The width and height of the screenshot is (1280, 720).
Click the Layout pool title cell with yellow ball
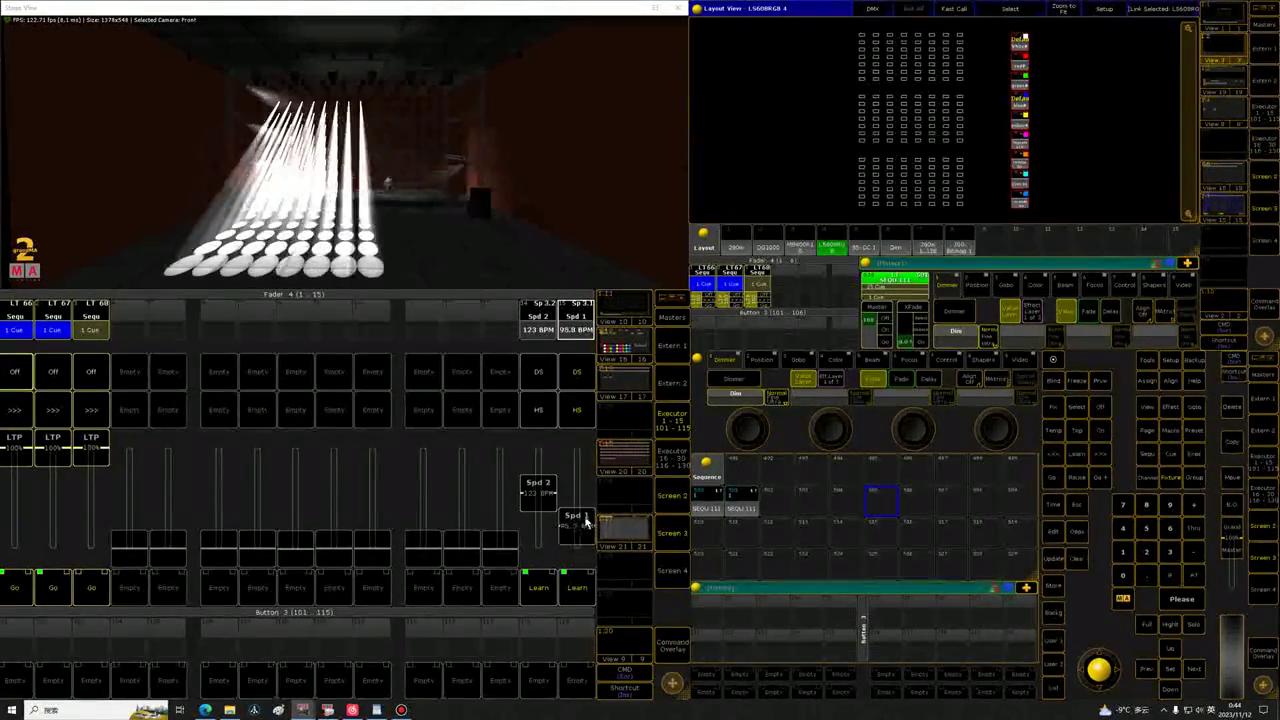coord(705,241)
